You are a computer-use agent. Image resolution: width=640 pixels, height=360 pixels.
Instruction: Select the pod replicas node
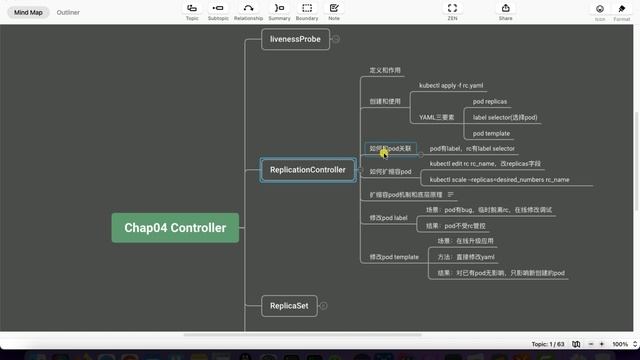pyautogui.click(x=490, y=101)
